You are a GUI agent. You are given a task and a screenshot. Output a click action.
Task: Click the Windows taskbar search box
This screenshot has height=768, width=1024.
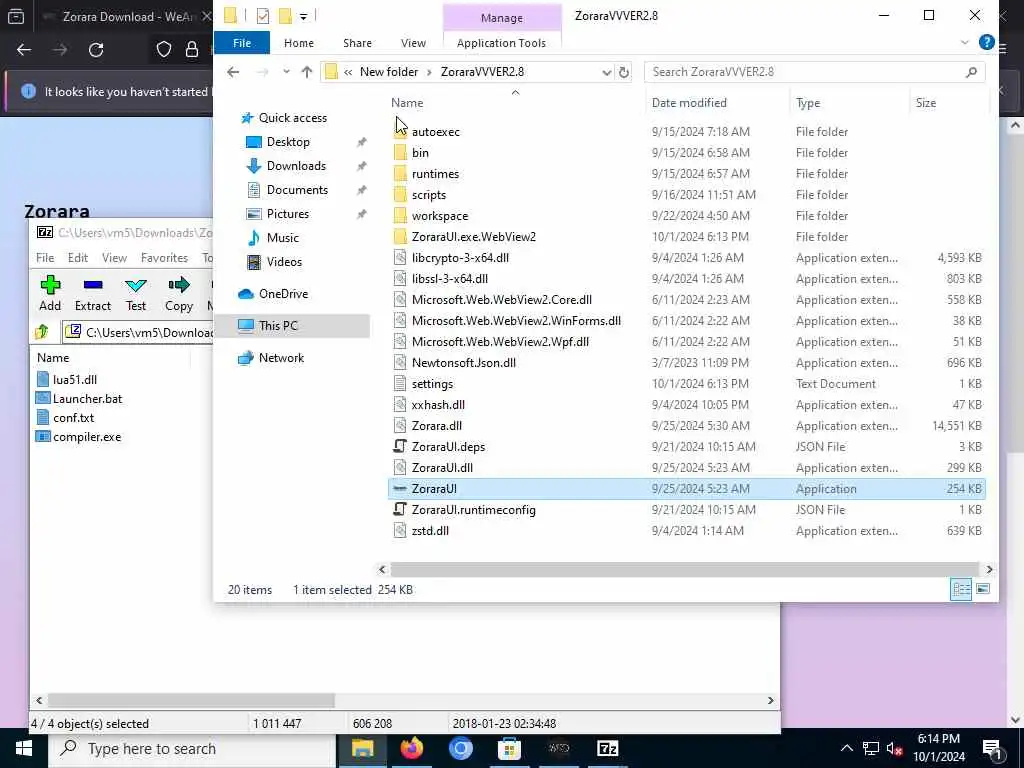click(x=192, y=748)
